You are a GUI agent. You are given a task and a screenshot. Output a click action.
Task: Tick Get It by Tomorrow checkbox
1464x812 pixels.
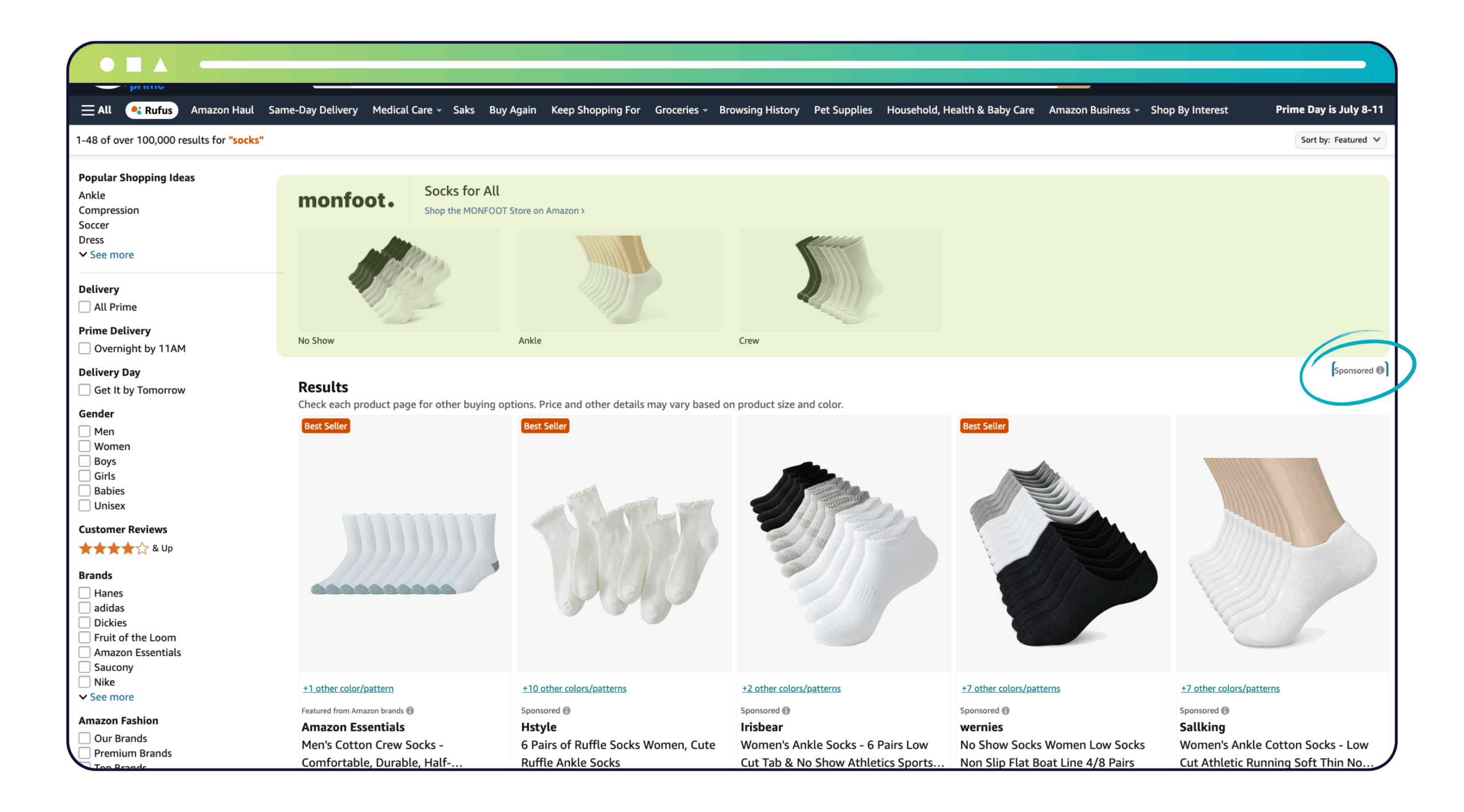(x=85, y=389)
